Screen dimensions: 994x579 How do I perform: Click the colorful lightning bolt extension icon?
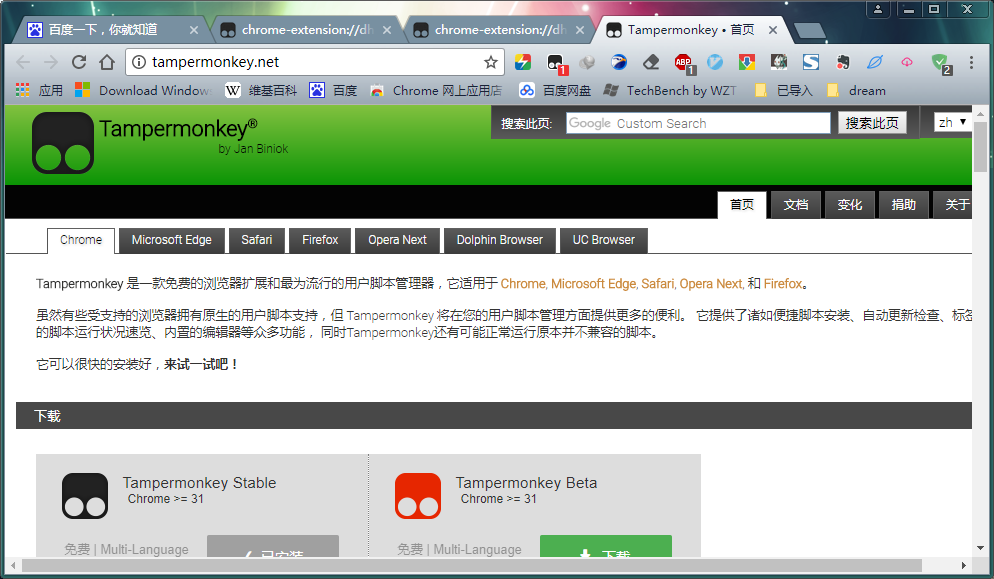point(523,62)
